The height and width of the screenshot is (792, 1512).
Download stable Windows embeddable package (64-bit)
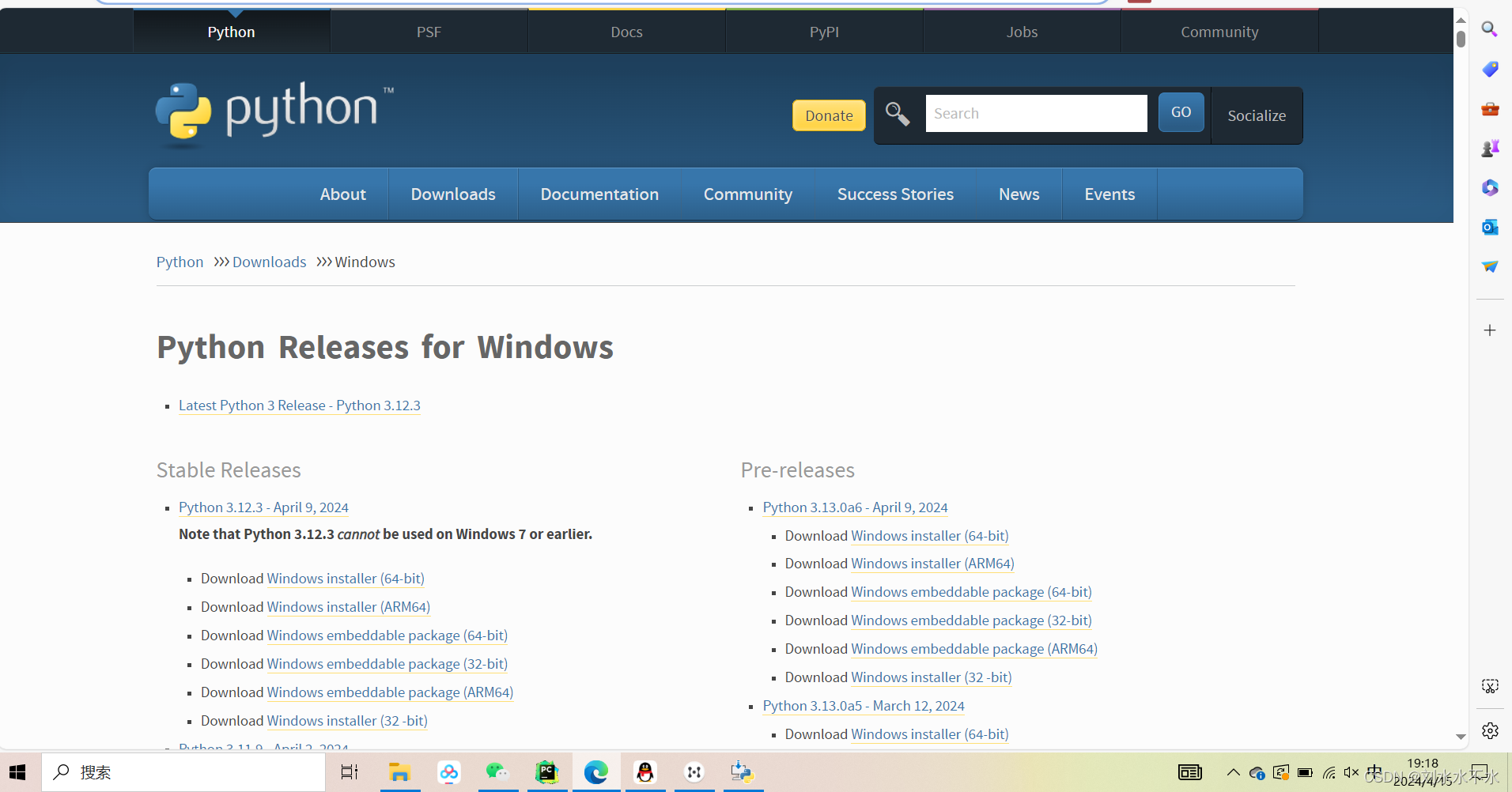pos(387,635)
